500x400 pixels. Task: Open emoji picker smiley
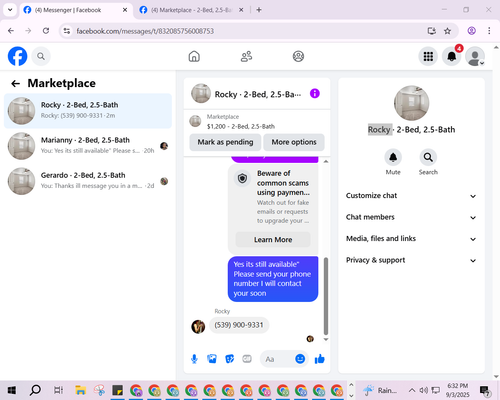[x=300, y=359]
